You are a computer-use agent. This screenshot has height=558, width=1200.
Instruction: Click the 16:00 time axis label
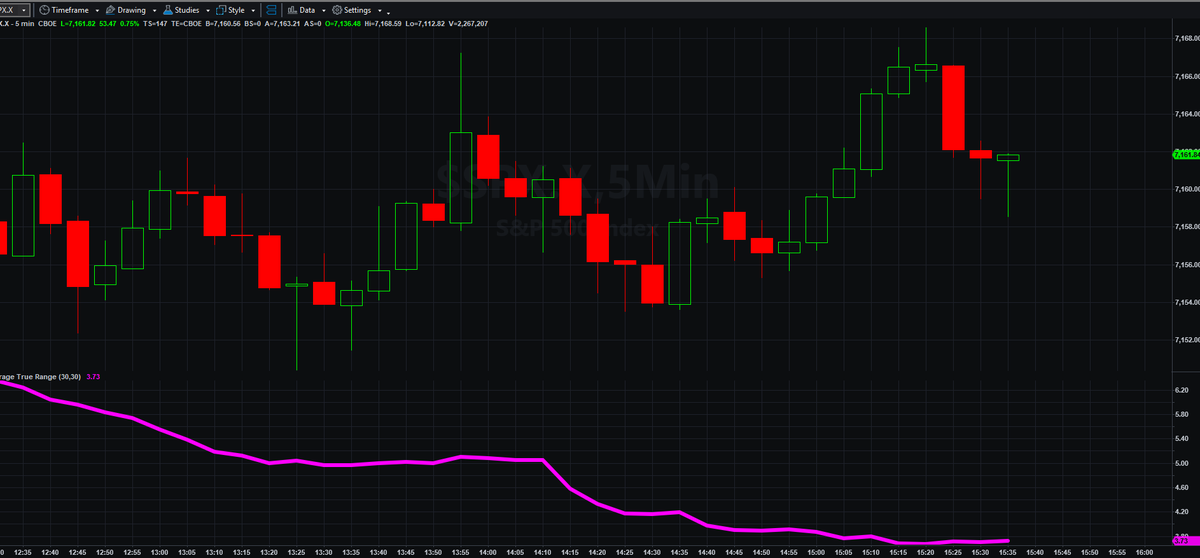click(x=1143, y=552)
